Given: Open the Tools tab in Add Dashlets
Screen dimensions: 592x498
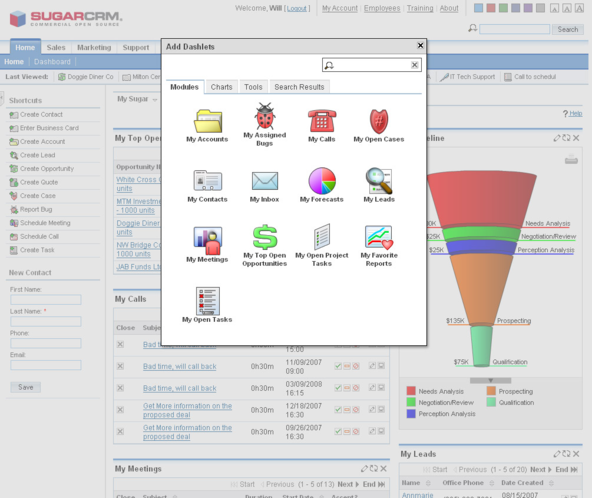Looking at the screenshot, I should 253,87.
